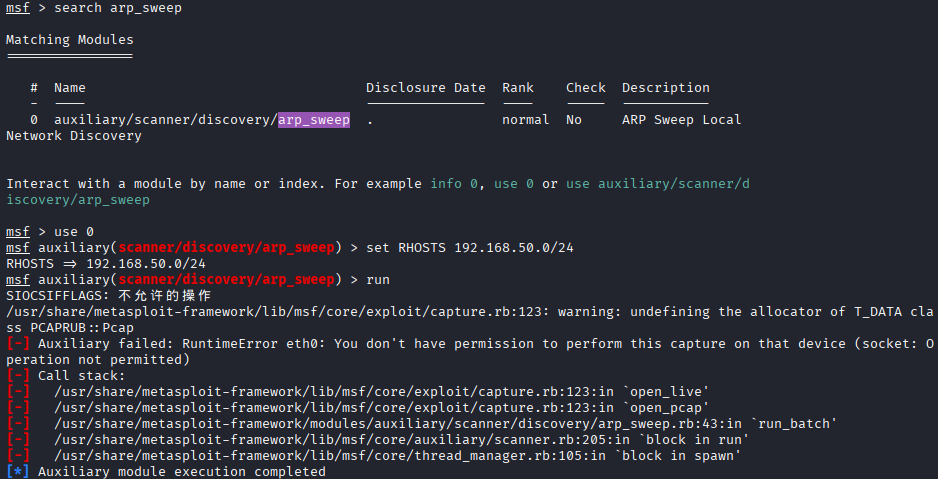Click the 'thread_manager.rb:105' block in spawn line
Image resolution: width=938 pixels, height=479 pixels.
tap(374, 456)
